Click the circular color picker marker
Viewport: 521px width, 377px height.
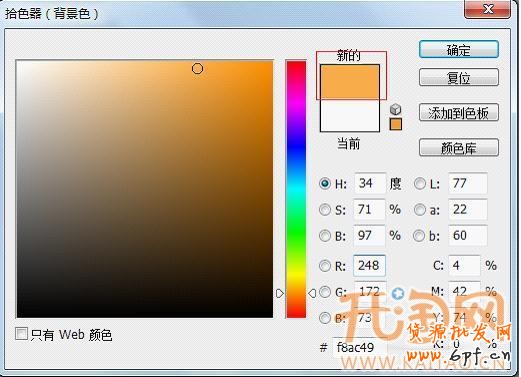[197, 69]
